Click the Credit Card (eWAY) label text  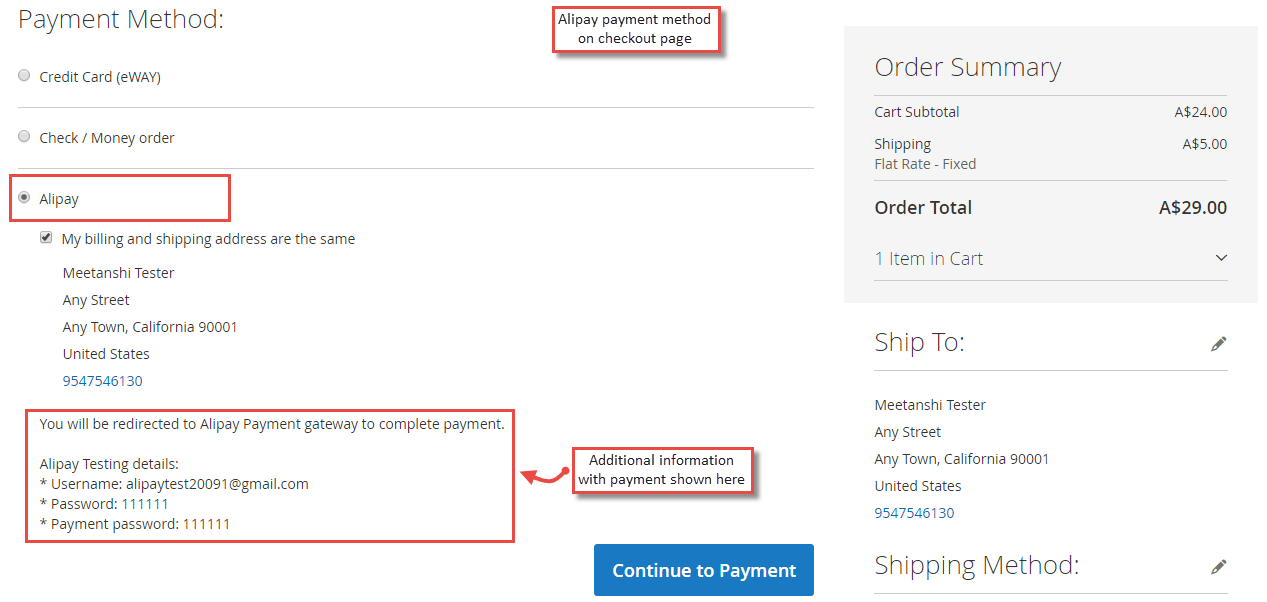pos(100,77)
